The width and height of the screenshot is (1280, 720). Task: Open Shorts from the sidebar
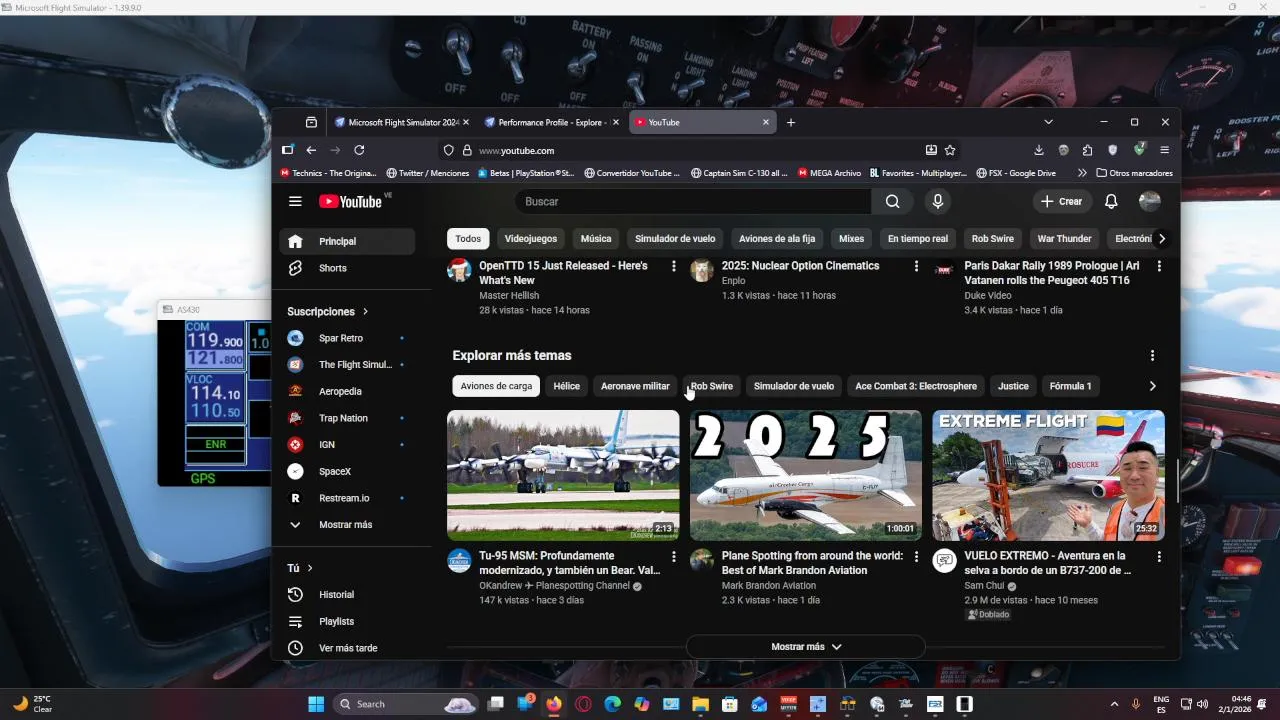pos(346,268)
